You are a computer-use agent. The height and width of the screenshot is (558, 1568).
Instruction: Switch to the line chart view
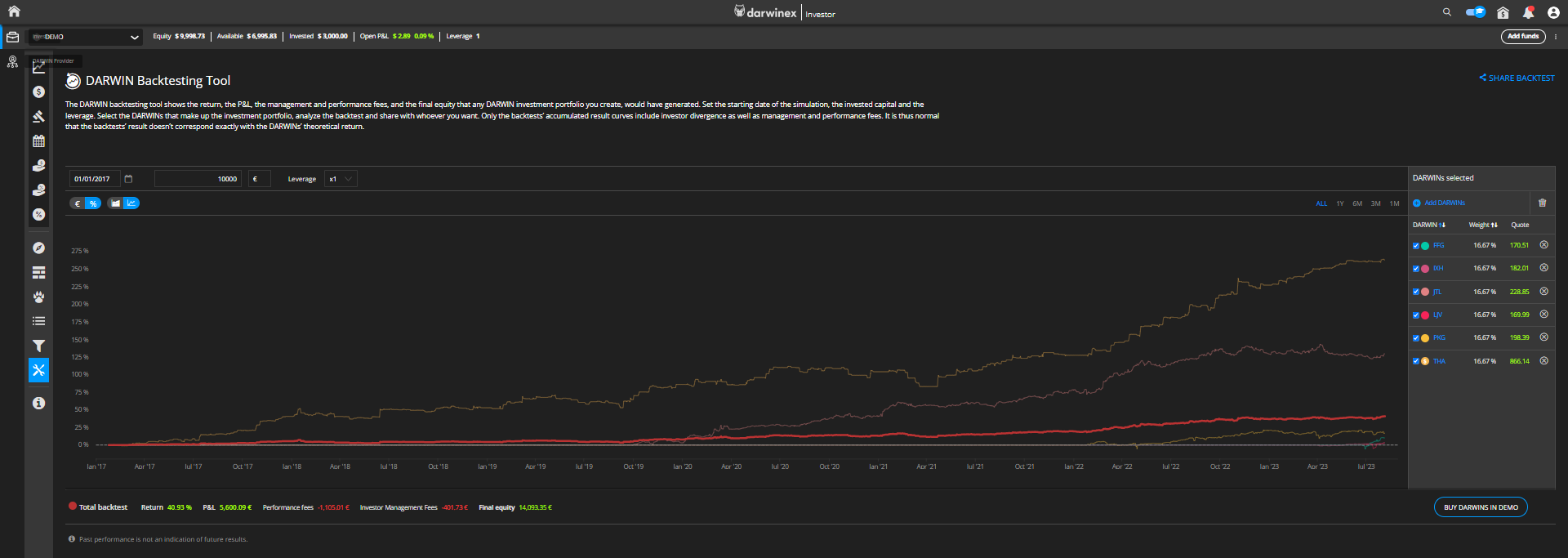tap(131, 203)
